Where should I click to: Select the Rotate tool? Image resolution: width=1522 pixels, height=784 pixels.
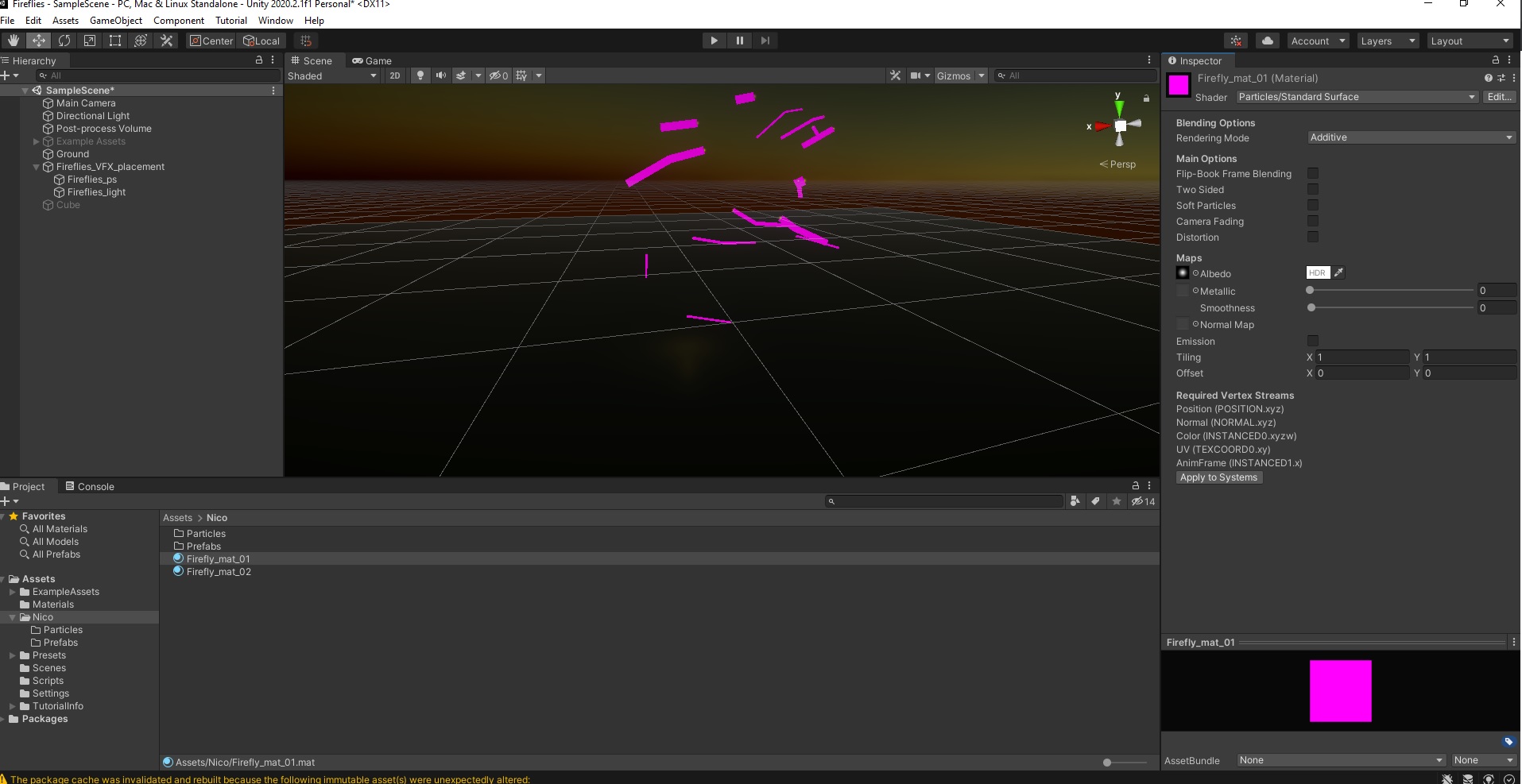click(64, 41)
